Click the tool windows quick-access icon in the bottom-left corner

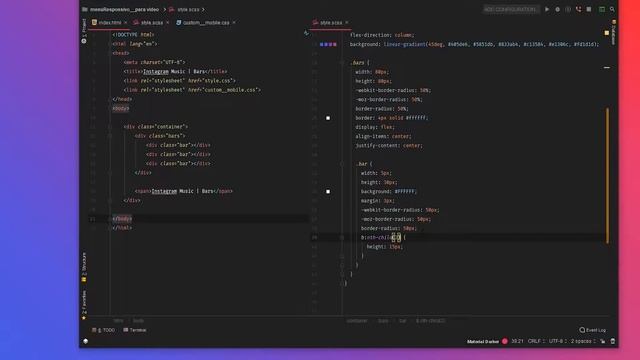coord(85,341)
